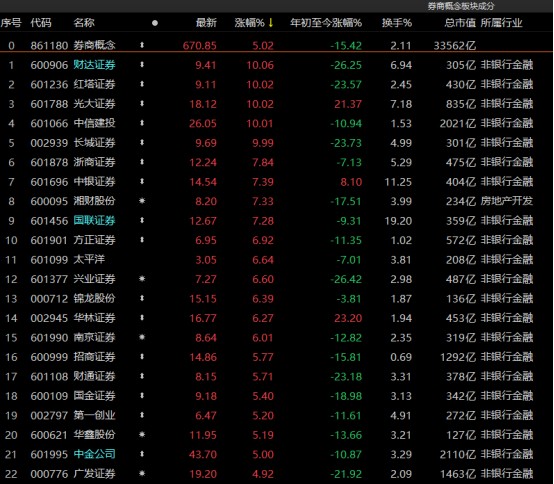The image size is (554, 484).
Task: Click marker icon in 长城证券 row
Action: tap(142, 142)
